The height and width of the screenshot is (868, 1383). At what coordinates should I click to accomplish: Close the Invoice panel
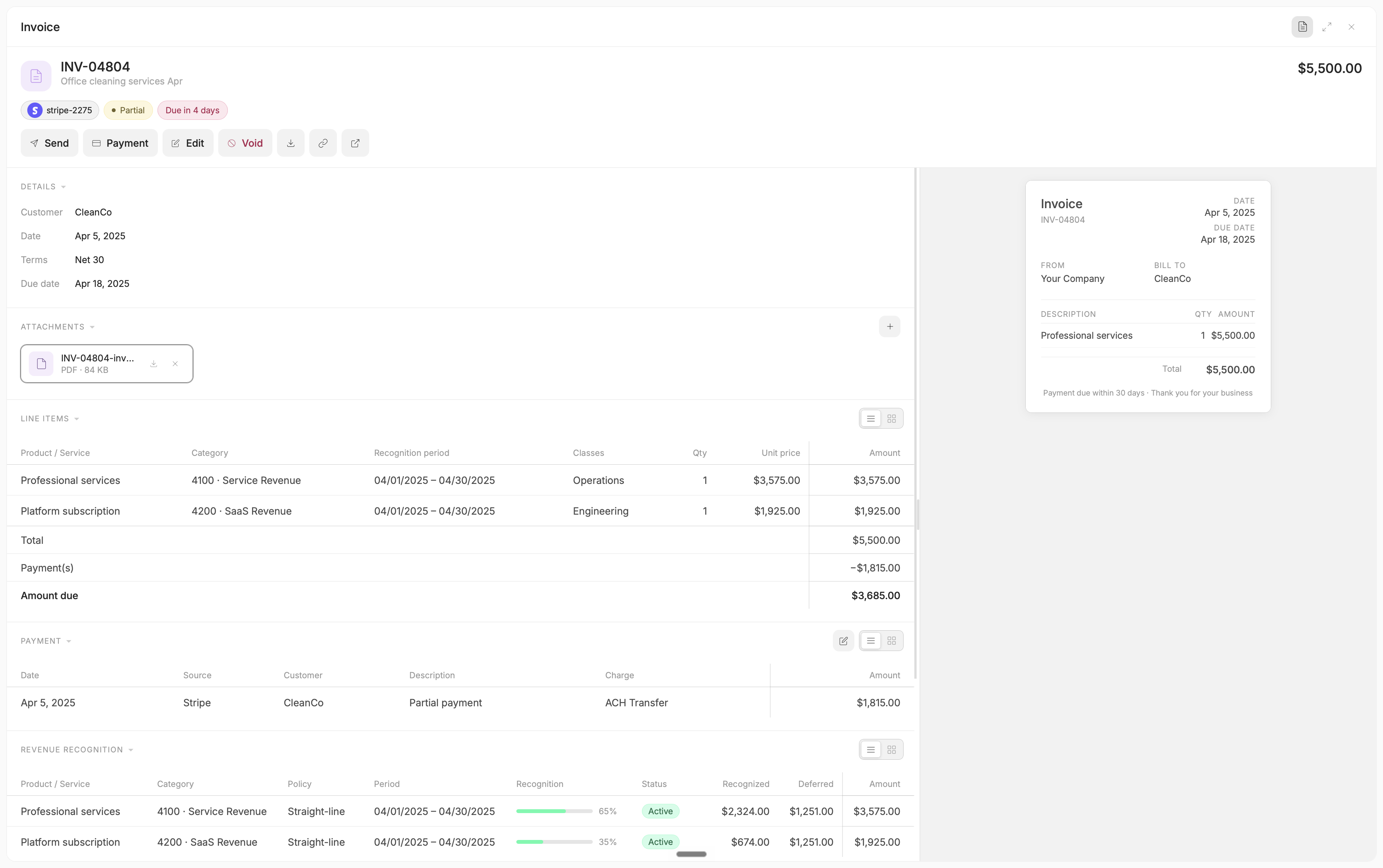pos(1351,27)
